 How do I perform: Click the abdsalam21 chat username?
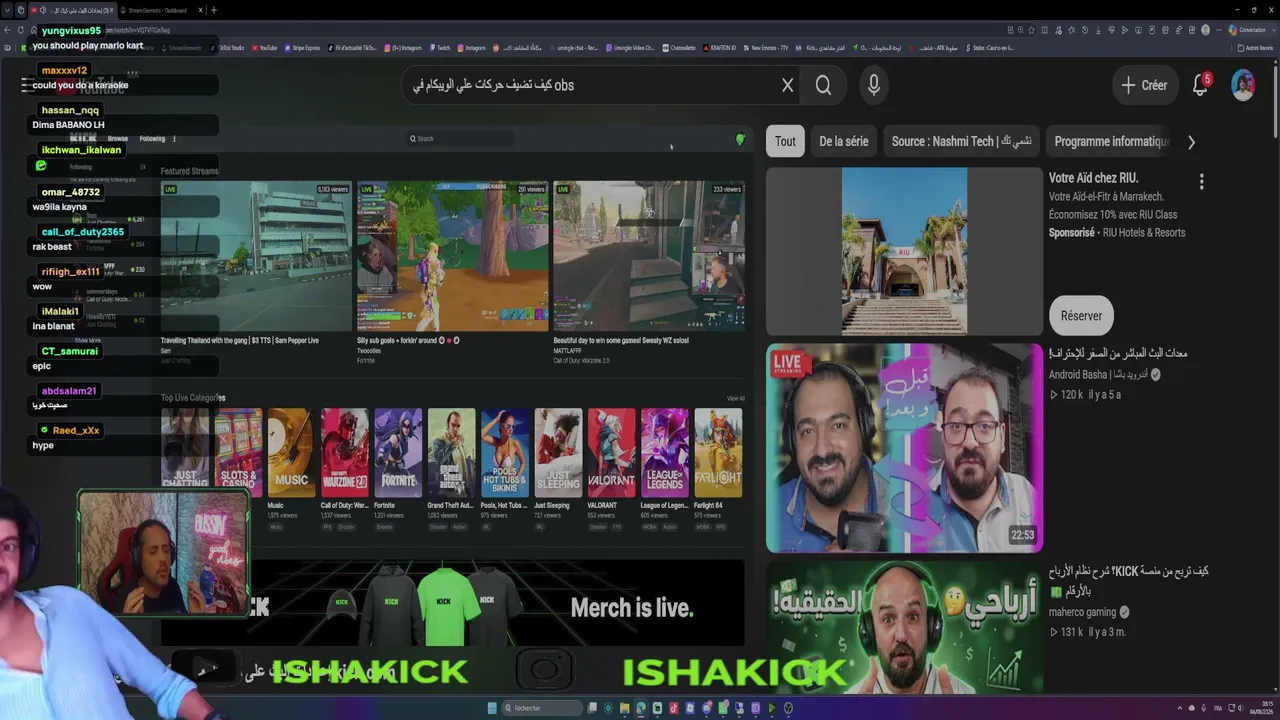point(69,391)
